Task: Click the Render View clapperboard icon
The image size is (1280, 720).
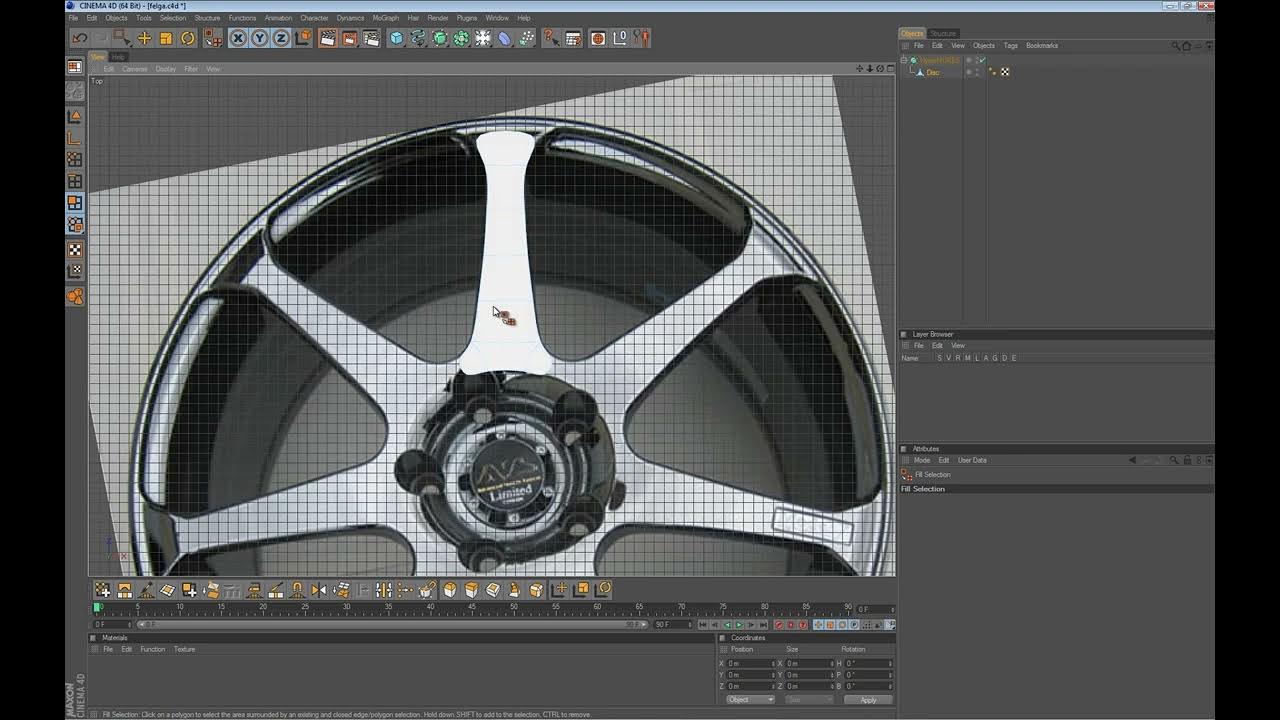Action: click(327, 38)
